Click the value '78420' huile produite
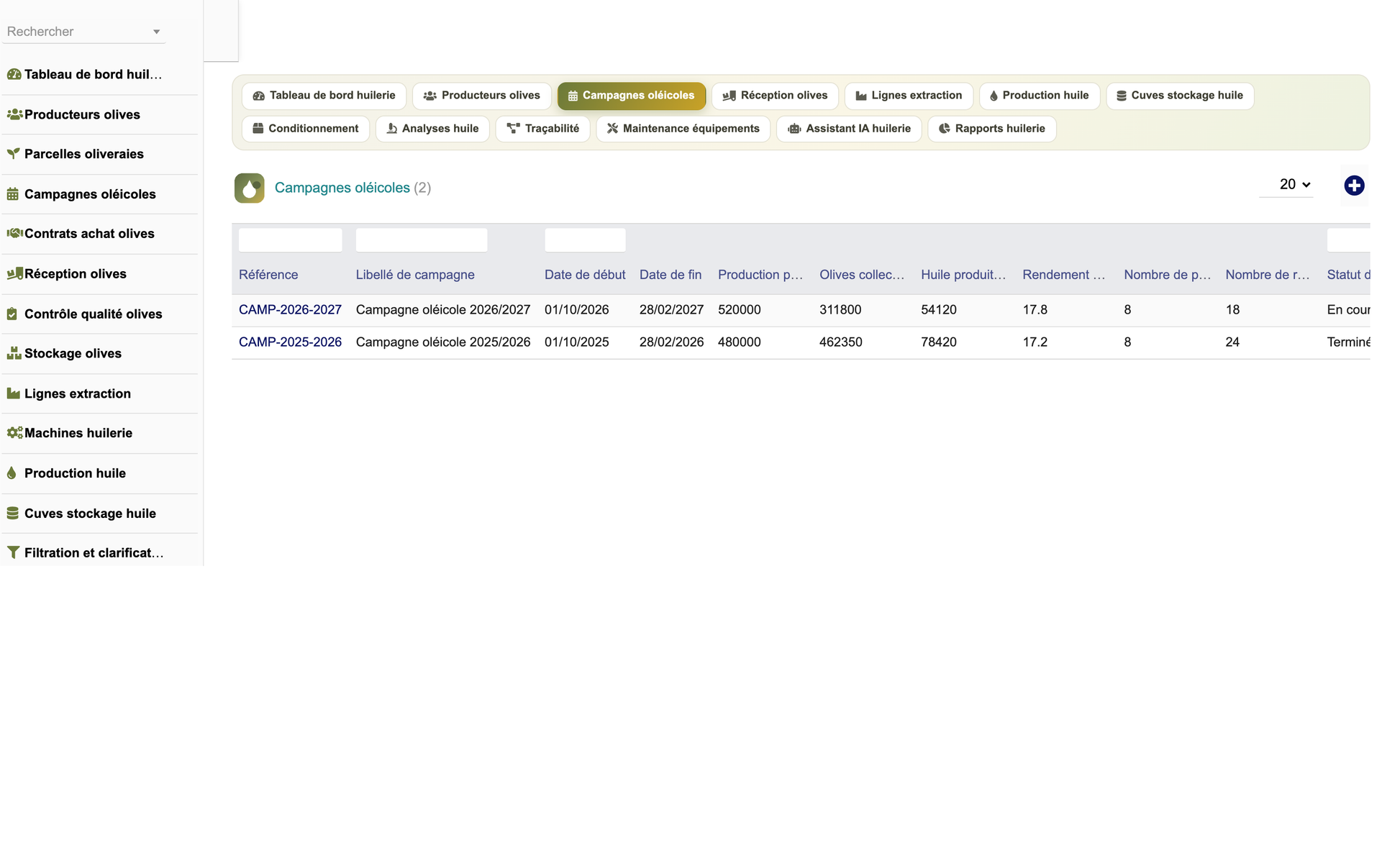This screenshot has height=866, width=1400. coord(938,342)
